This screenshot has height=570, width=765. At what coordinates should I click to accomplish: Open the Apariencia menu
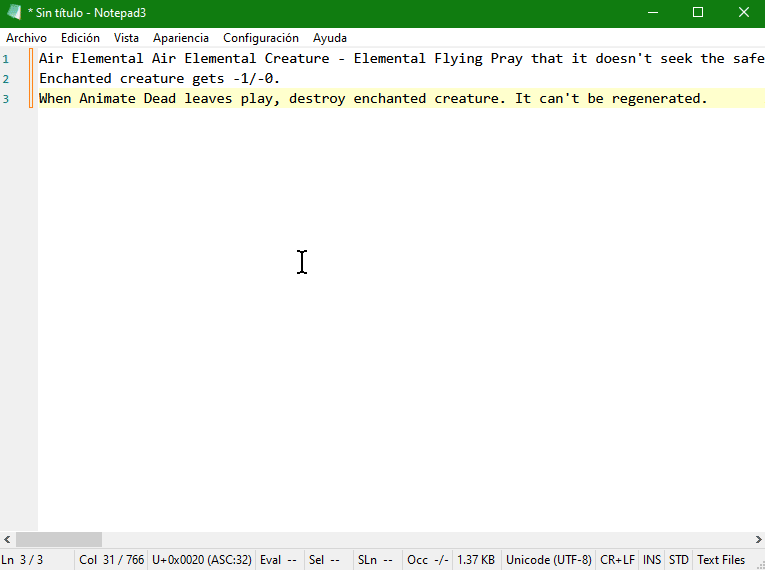coord(181,38)
